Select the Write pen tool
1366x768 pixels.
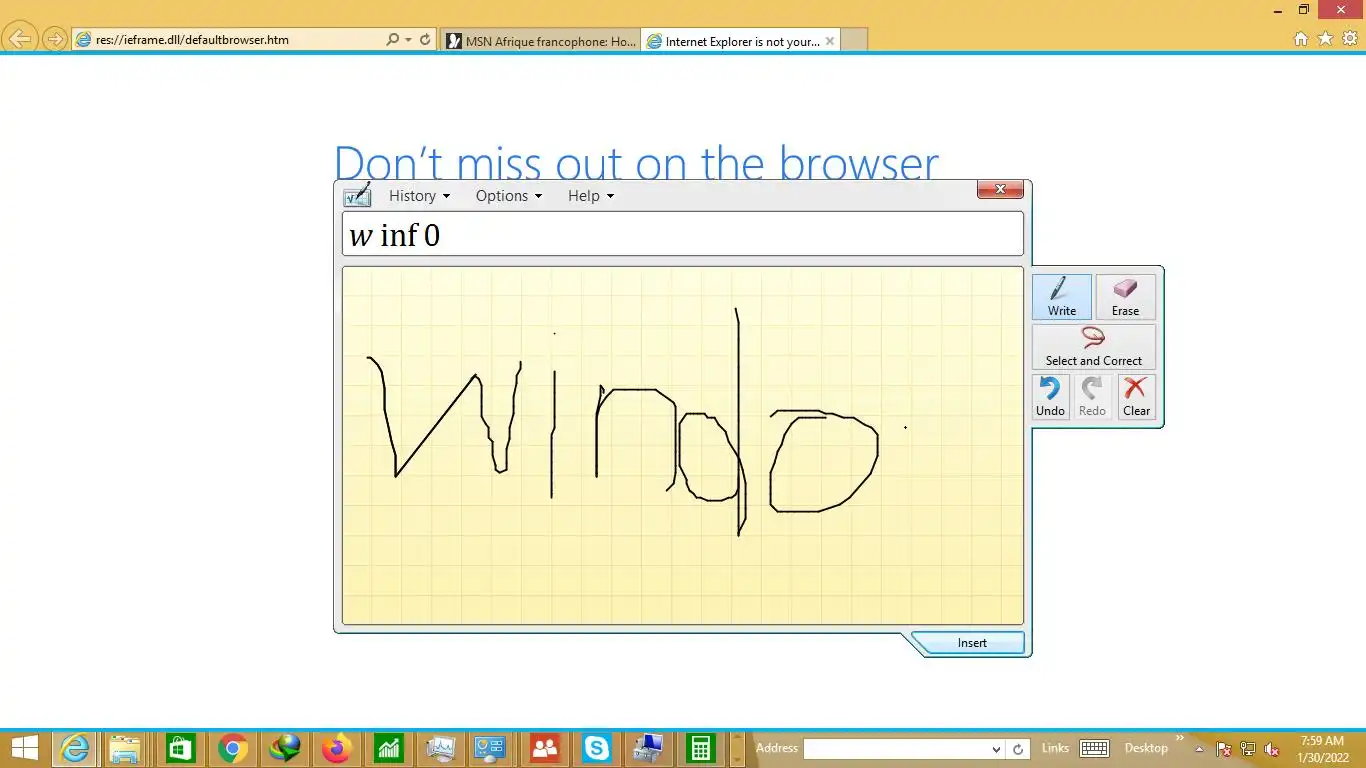click(x=1062, y=297)
